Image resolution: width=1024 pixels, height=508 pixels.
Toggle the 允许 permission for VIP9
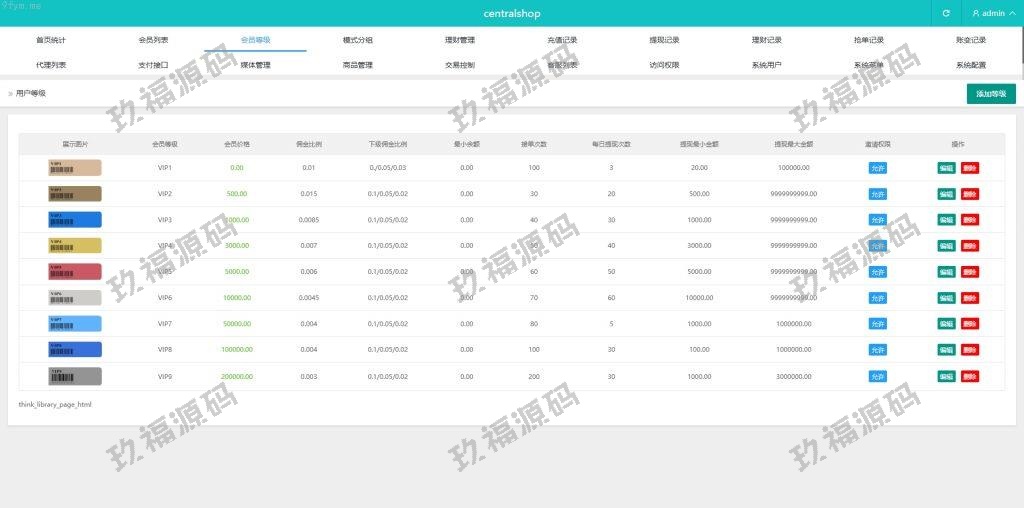click(x=877, y=376)
